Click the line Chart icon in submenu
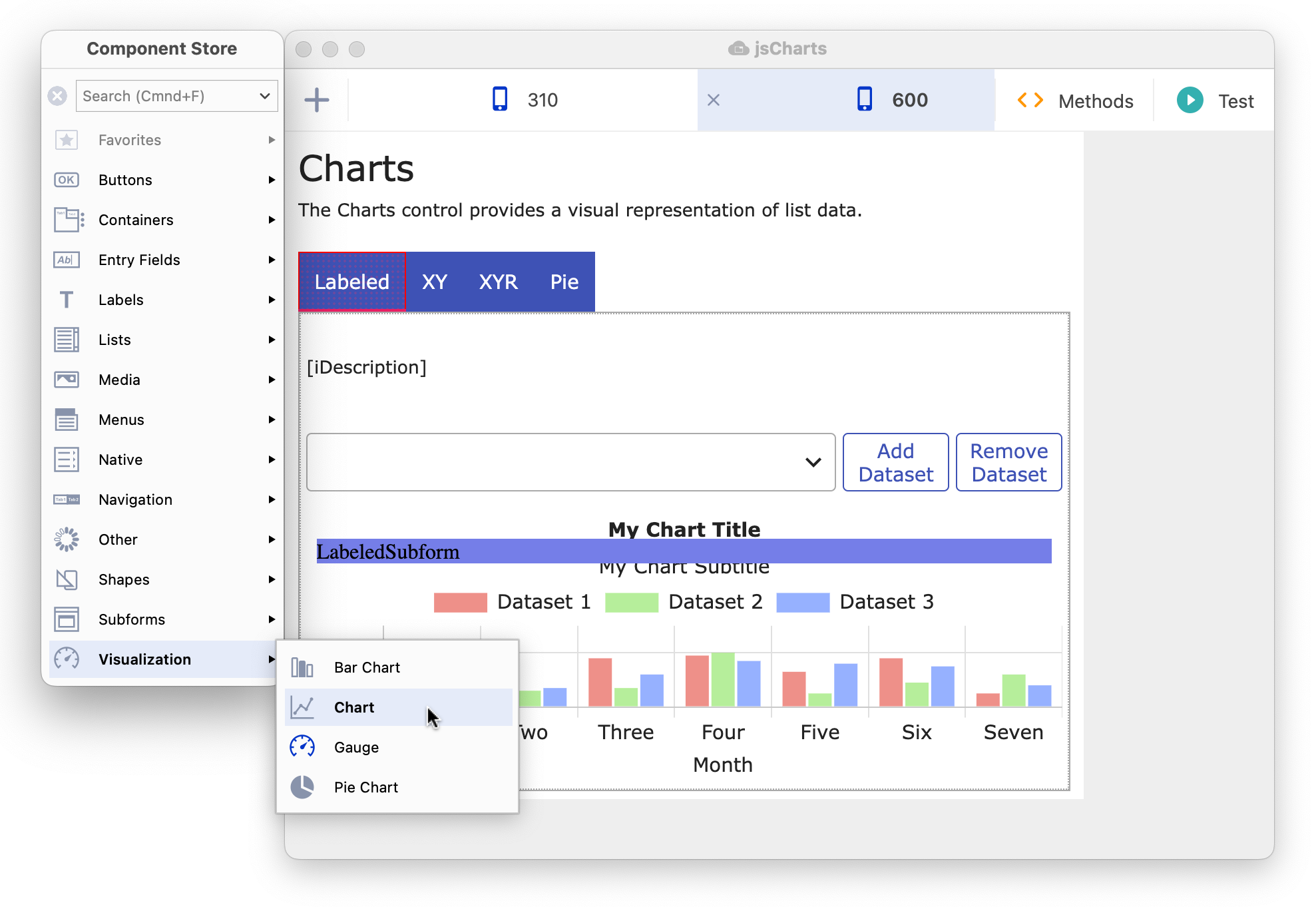The width and height of the screenshot is (1316, 911). [x=302, y=707]
